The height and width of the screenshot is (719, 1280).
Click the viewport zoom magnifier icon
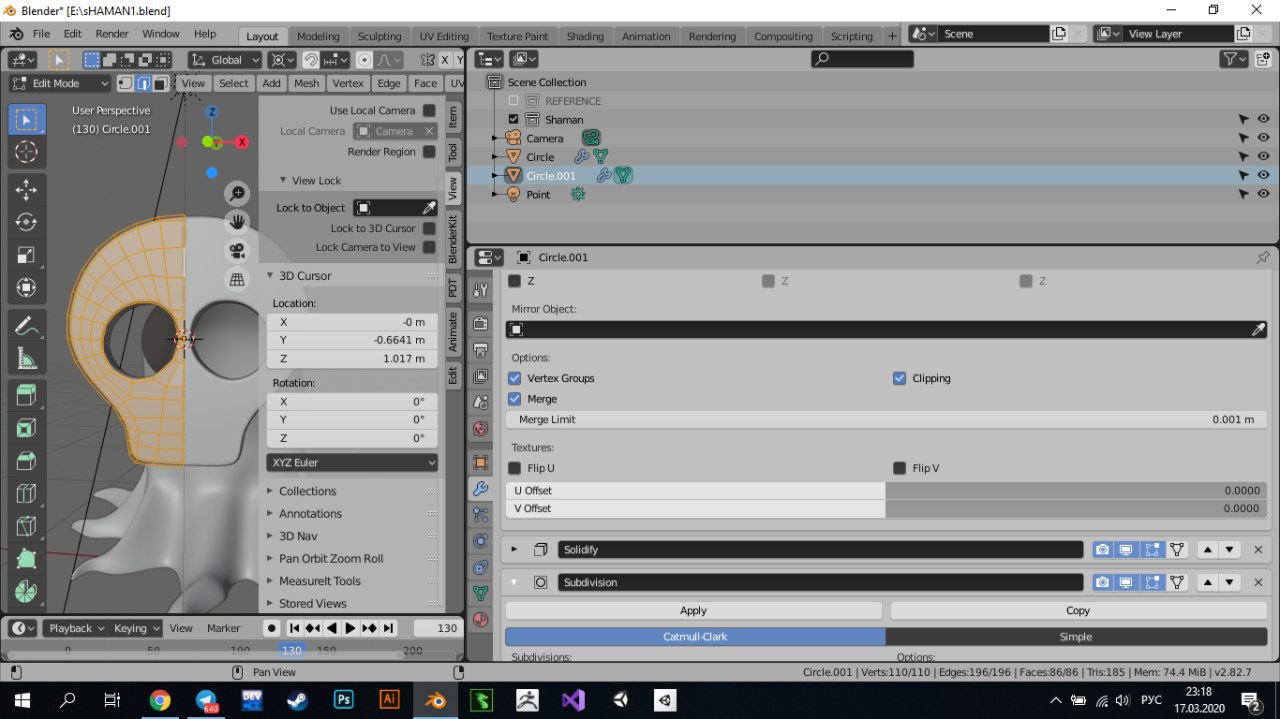pyautogui.click(x=237, y=193)
